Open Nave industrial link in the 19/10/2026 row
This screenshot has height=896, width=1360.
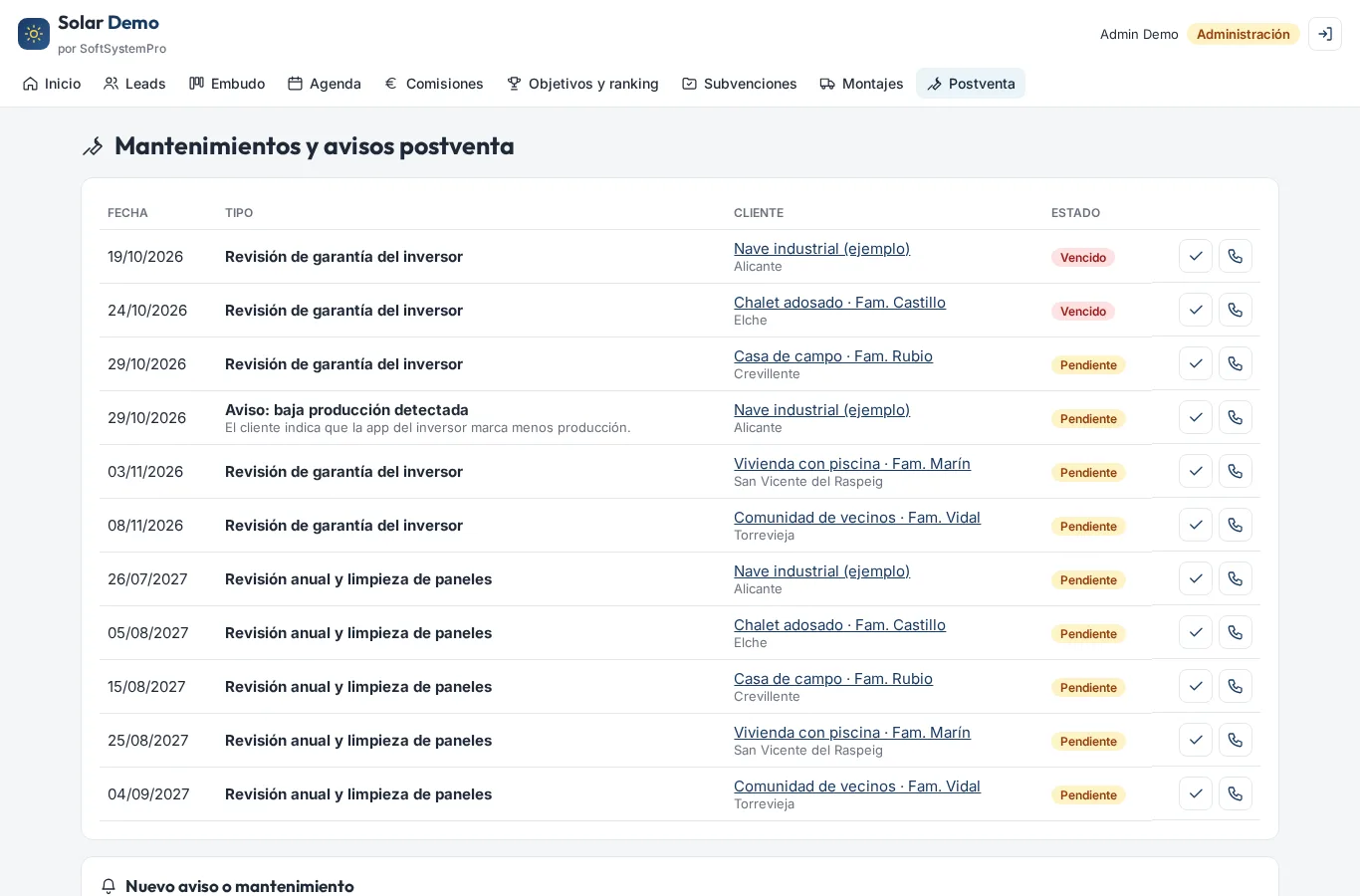point(821,249)
